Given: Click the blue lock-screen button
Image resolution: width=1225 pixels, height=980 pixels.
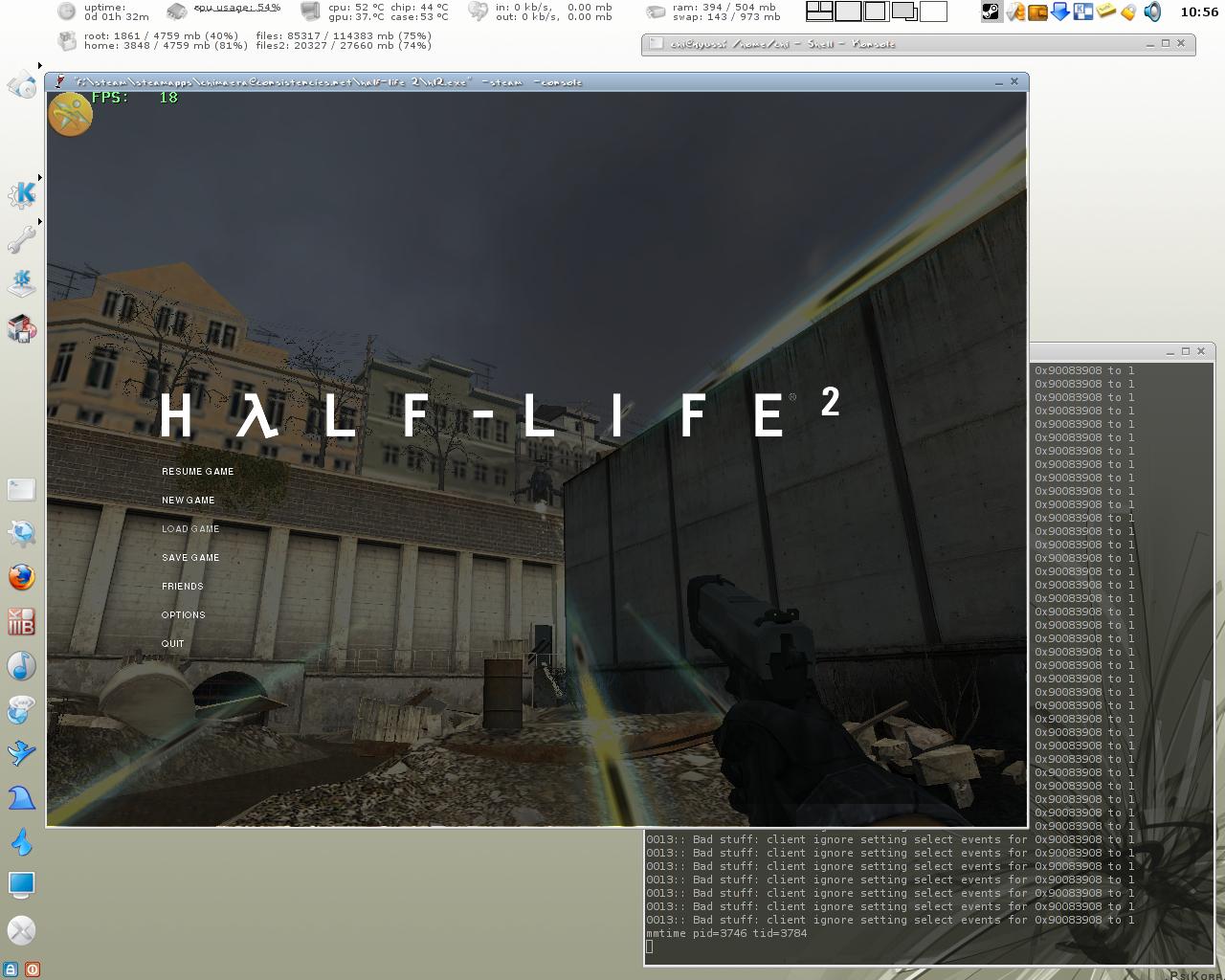Looking at the screenshot, I should point(11,969).
